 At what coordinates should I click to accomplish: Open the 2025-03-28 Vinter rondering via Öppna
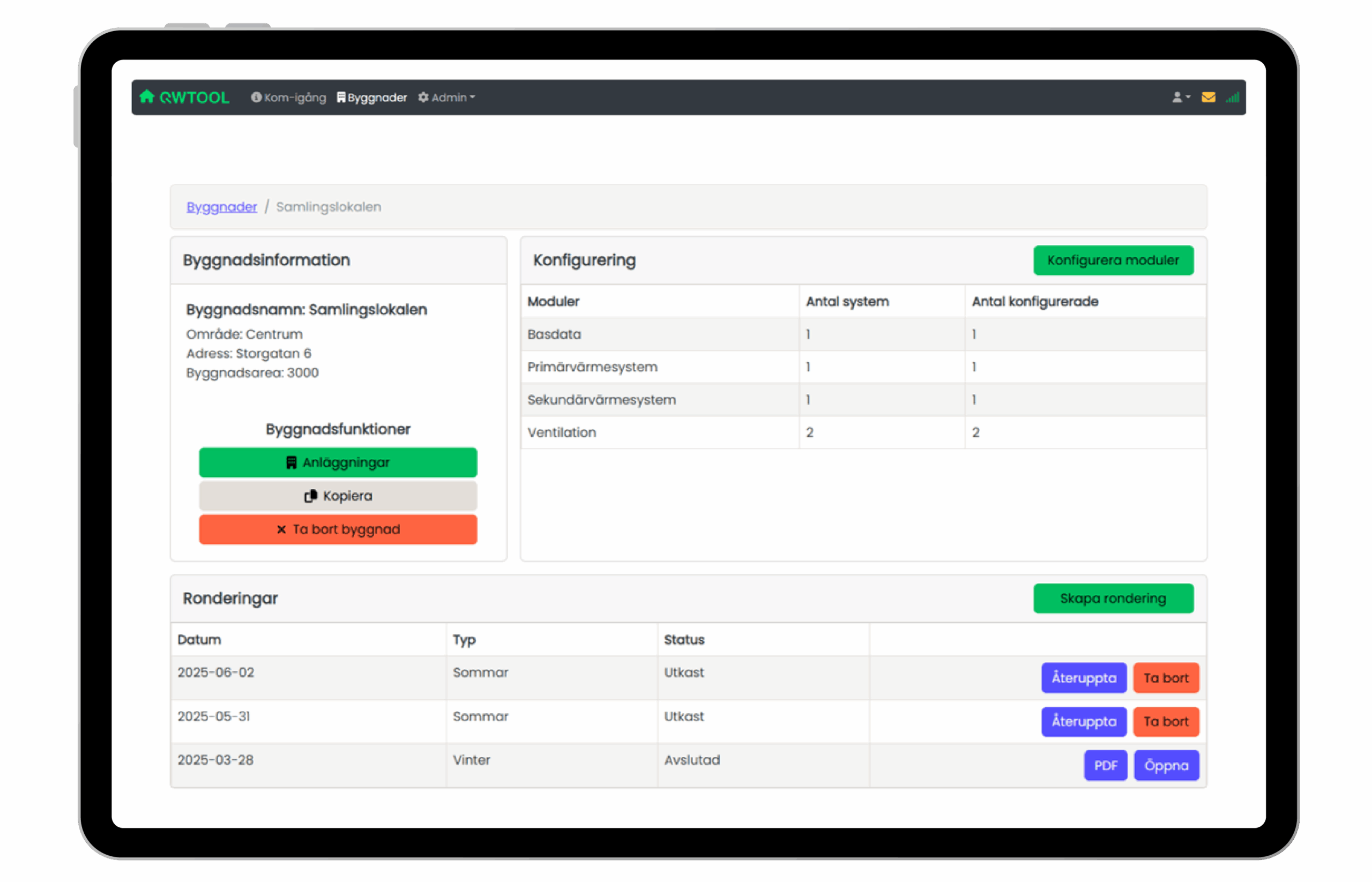point(1166,766)
